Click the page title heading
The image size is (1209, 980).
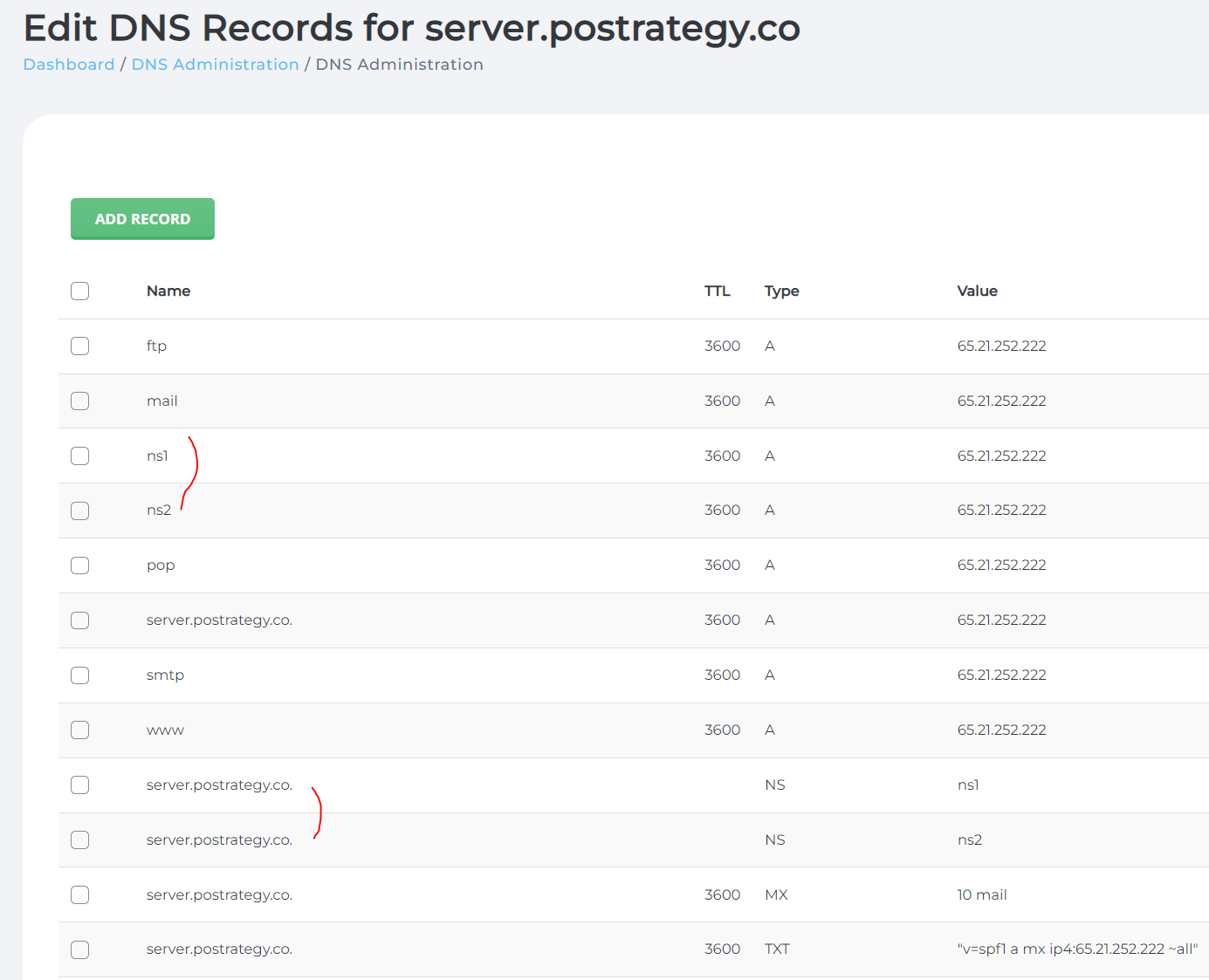click(411, 28)
